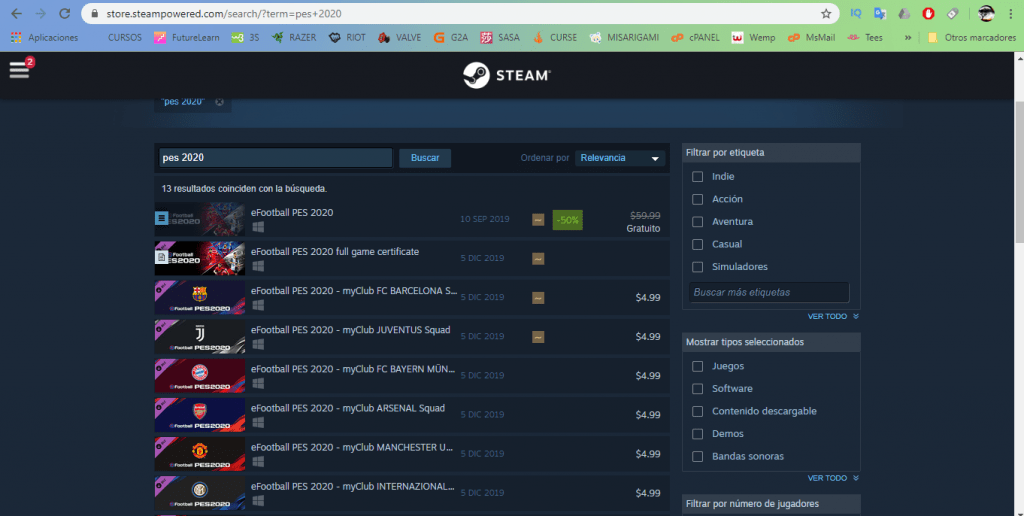This screenshot has width=1024, height=516.
Task: Click the page vertical scrollbar
Action: point(1018,170)
